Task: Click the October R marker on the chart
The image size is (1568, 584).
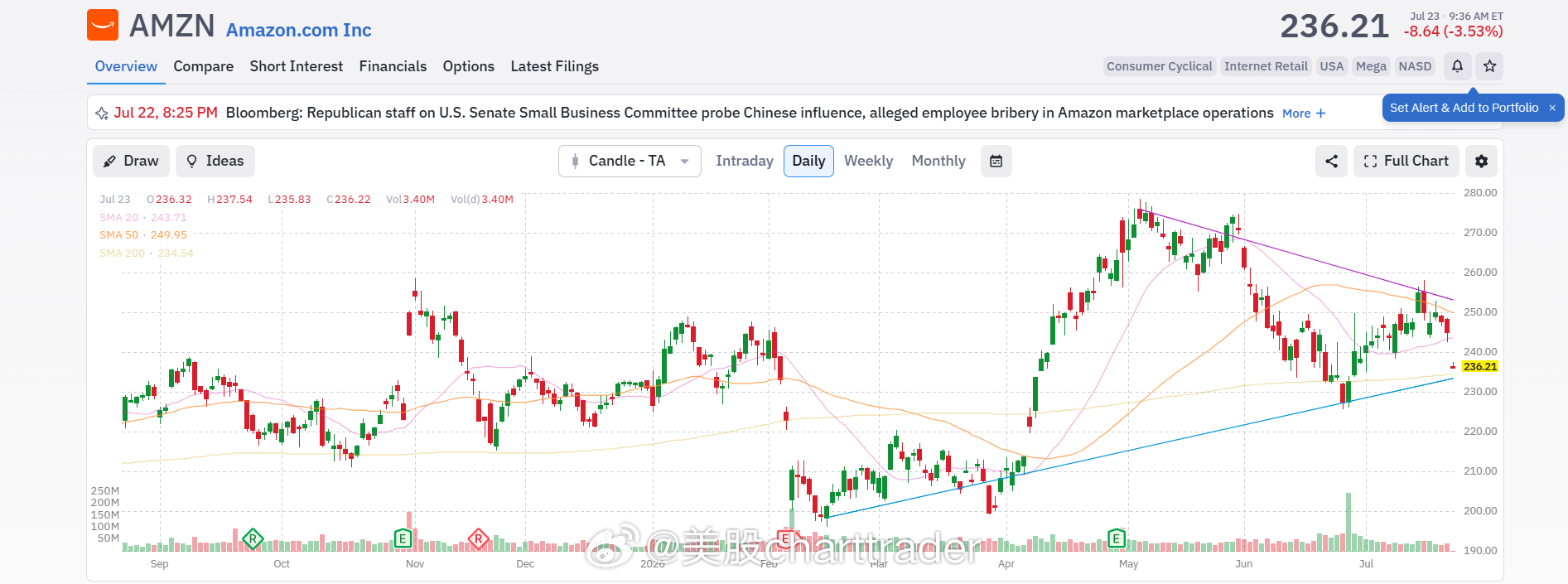Action: (x=253, y=539)
